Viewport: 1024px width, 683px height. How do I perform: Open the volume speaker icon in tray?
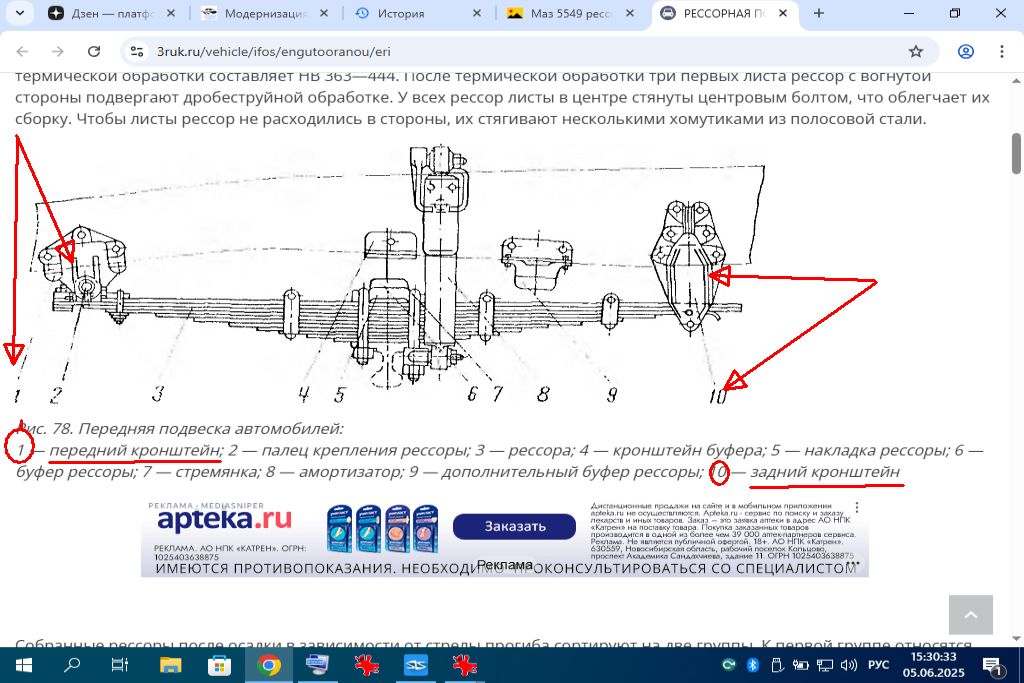click(x=849, y=665)
